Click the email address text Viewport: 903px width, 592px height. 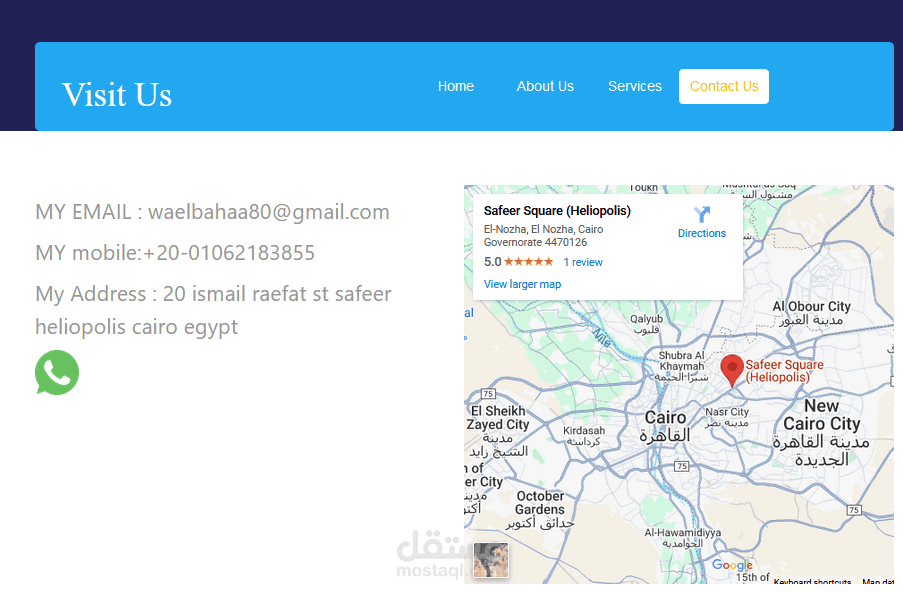[269, 212]
